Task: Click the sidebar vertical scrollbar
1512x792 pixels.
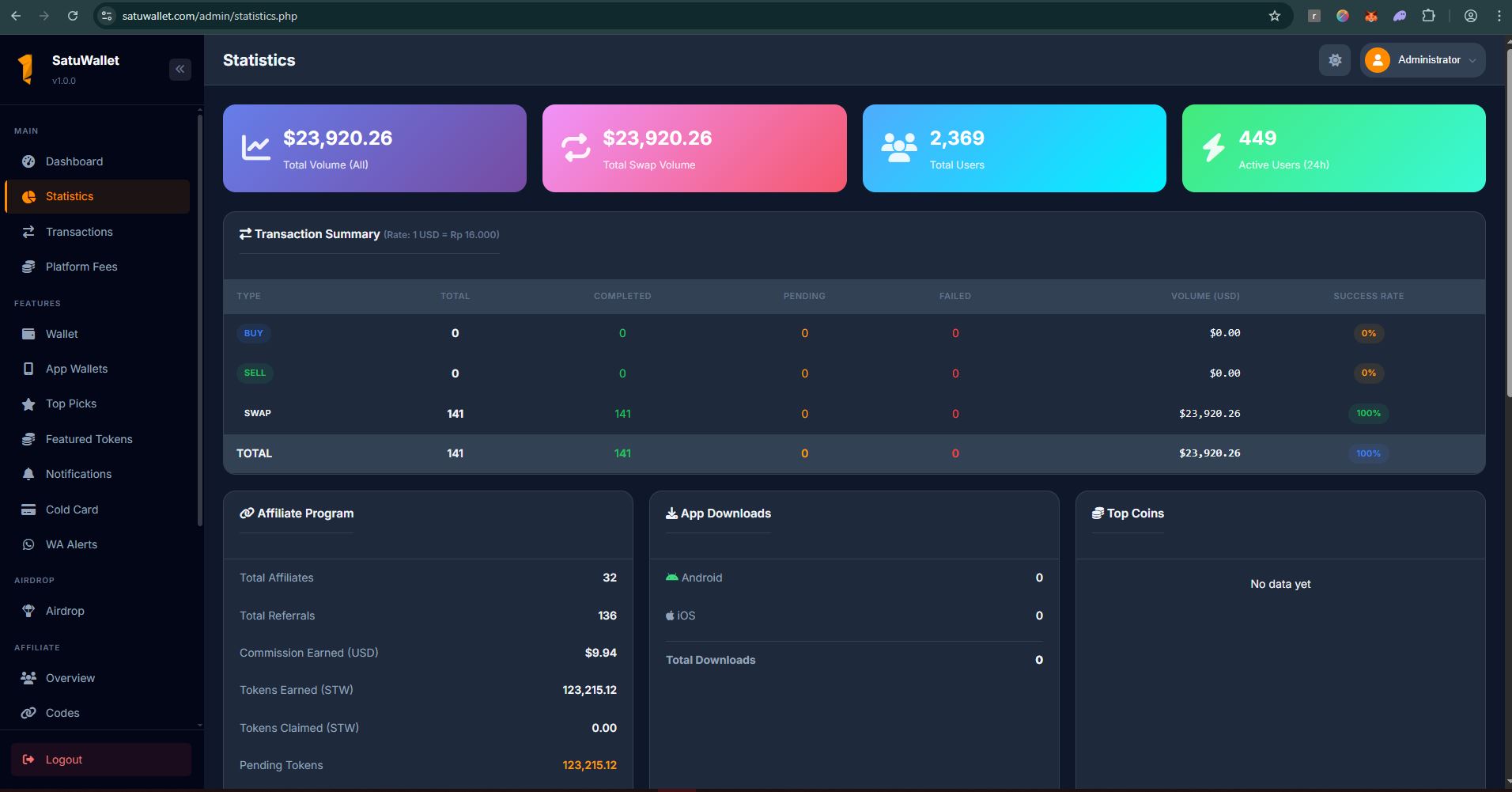Action: 199,316
